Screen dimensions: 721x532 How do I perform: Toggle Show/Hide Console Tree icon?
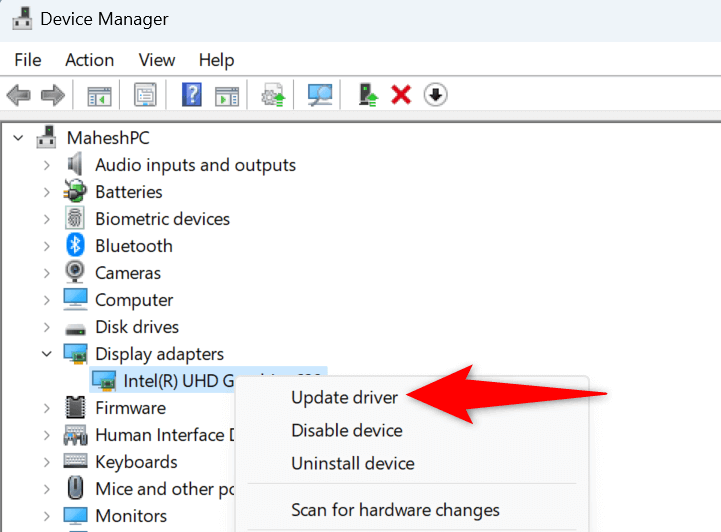[99, 96]
